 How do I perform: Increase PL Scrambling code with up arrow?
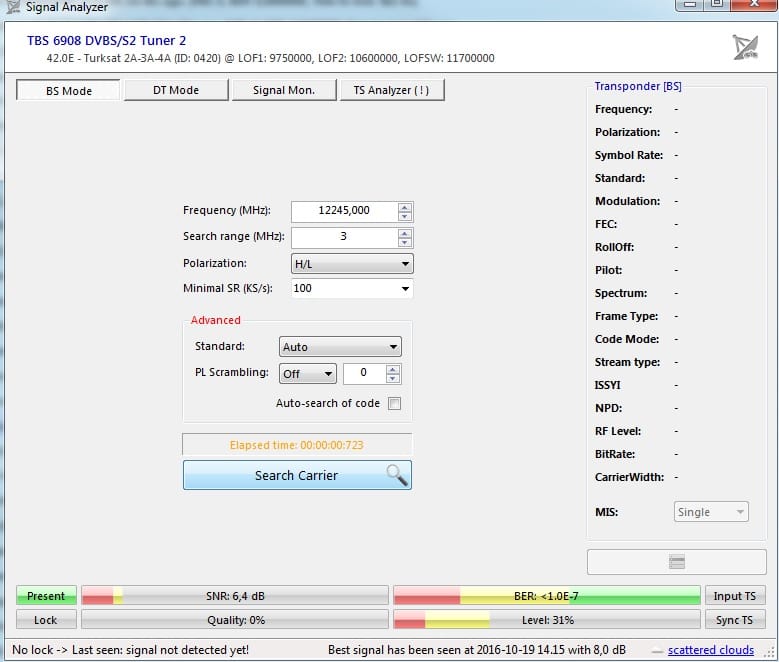click(393, 369)
